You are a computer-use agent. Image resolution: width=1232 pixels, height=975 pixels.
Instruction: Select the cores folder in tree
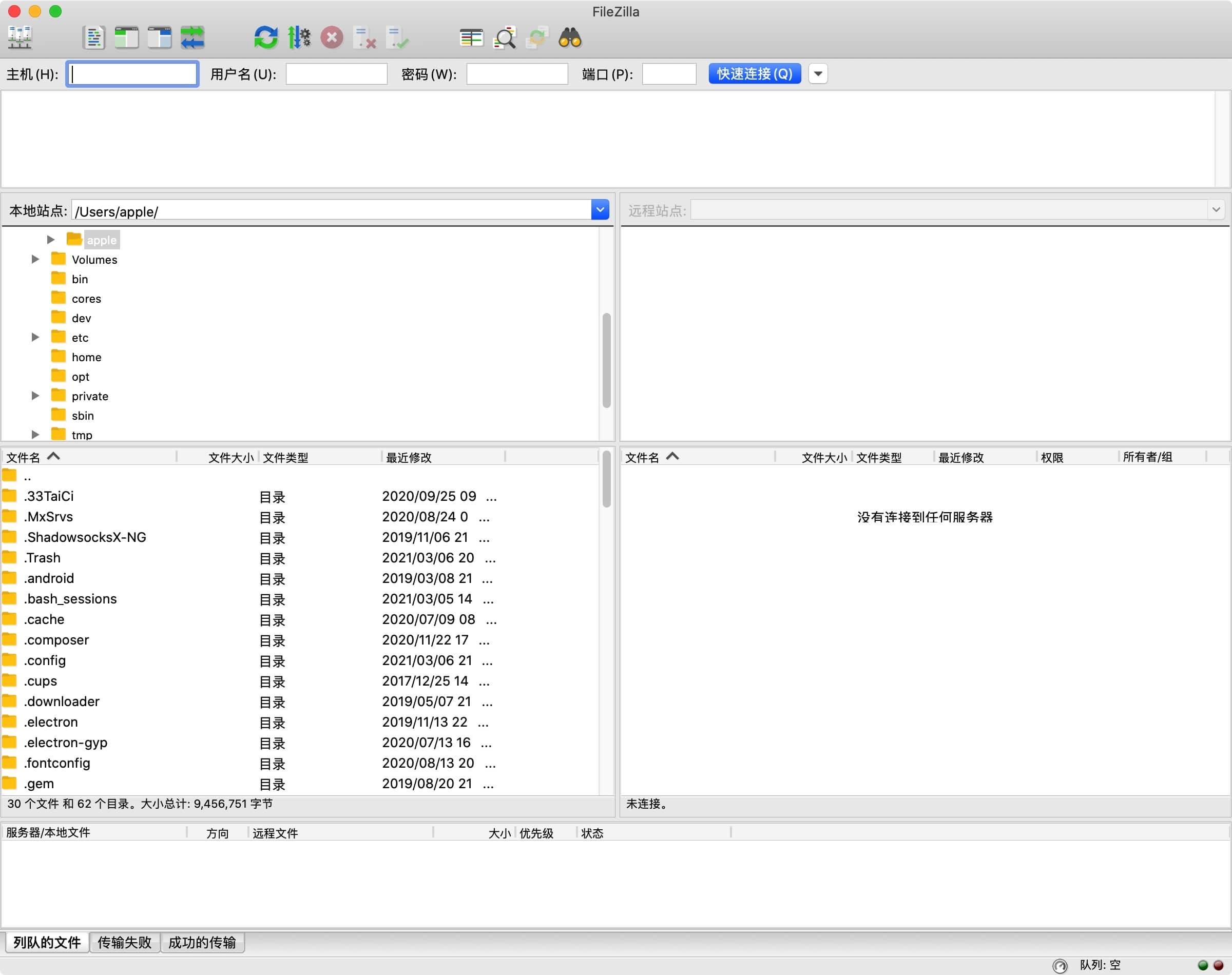[86, 299]
